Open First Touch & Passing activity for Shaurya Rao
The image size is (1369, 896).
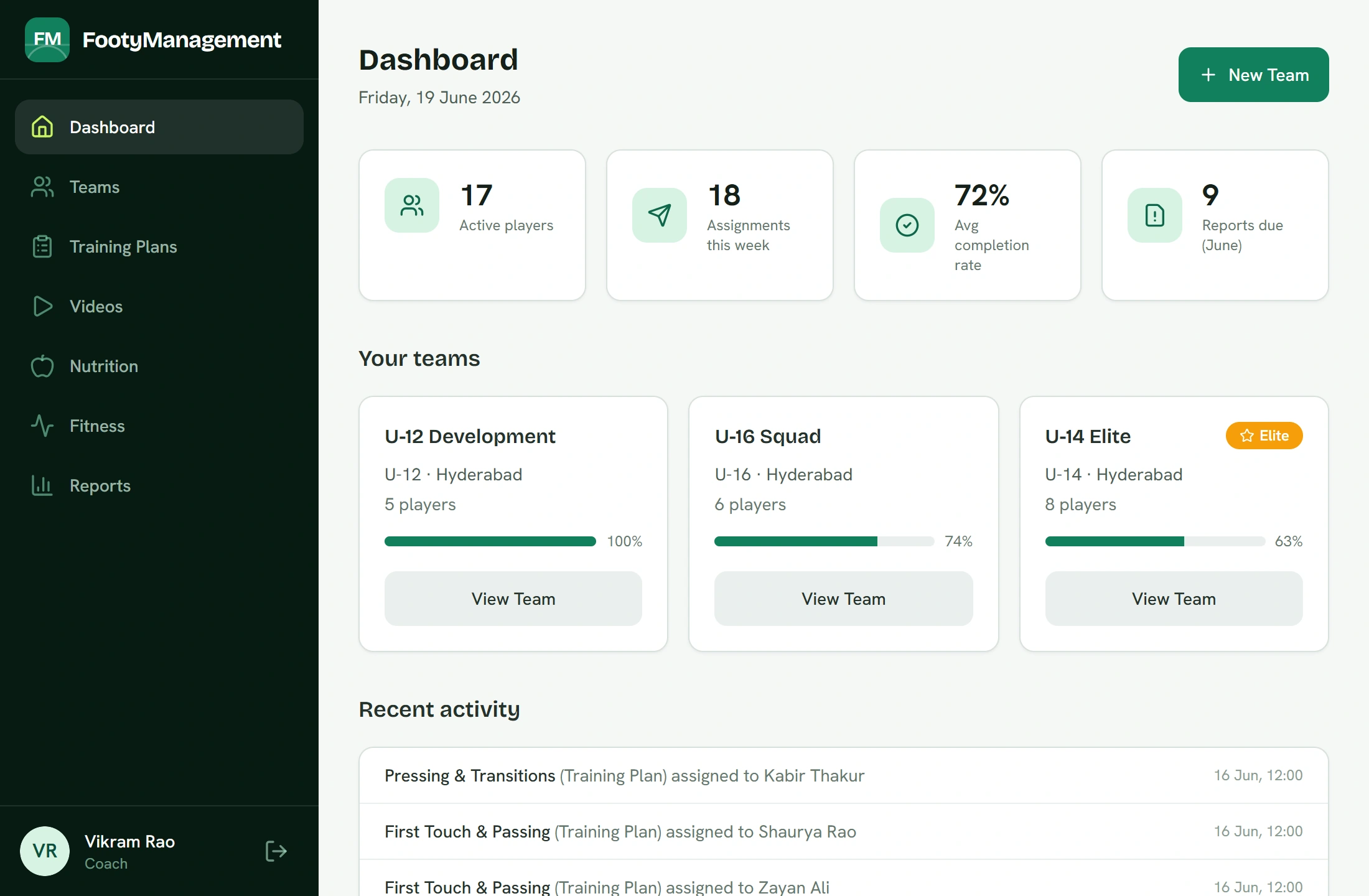844,831
